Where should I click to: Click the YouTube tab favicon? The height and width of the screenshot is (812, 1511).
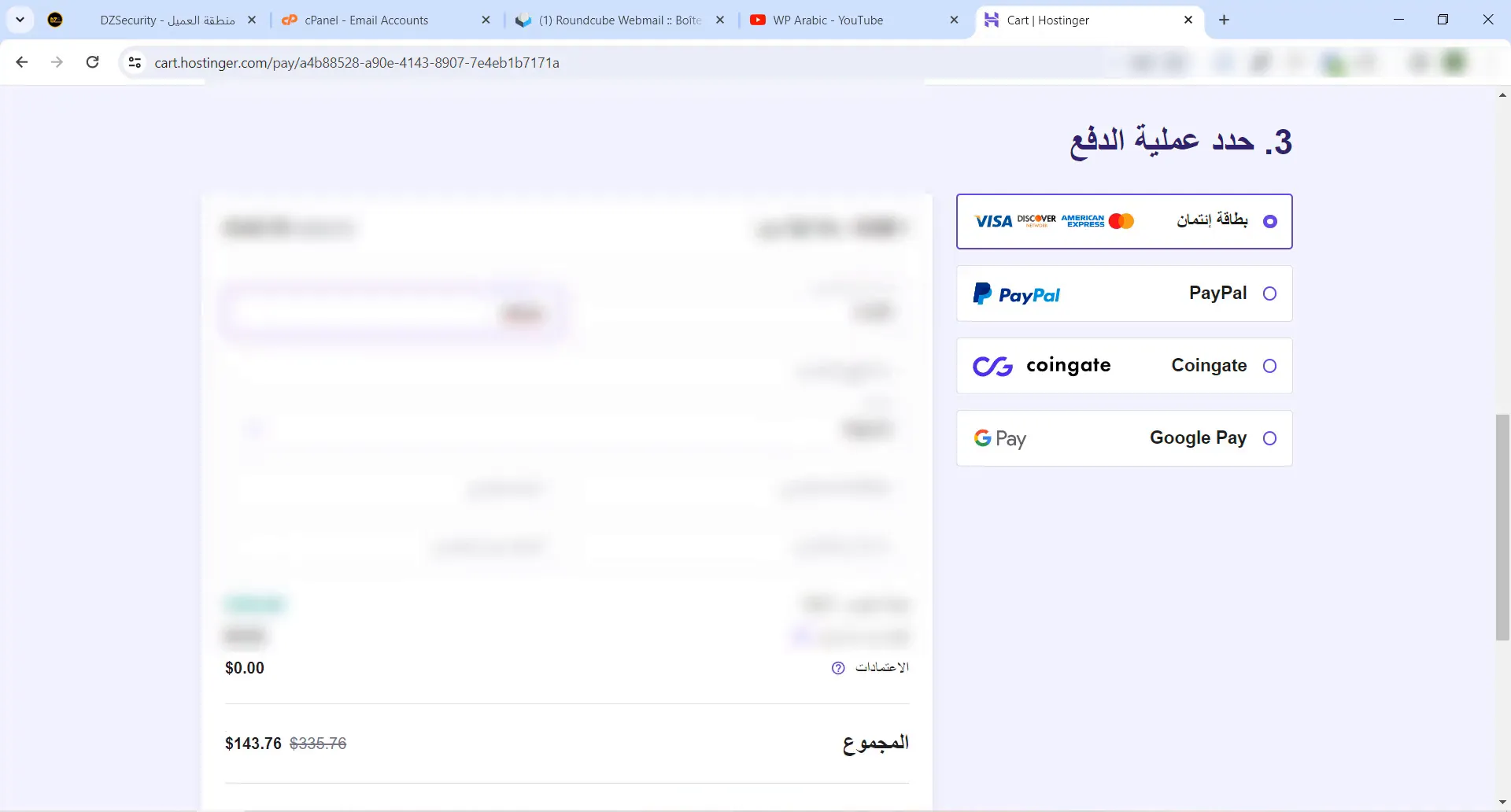pos(758,20)
